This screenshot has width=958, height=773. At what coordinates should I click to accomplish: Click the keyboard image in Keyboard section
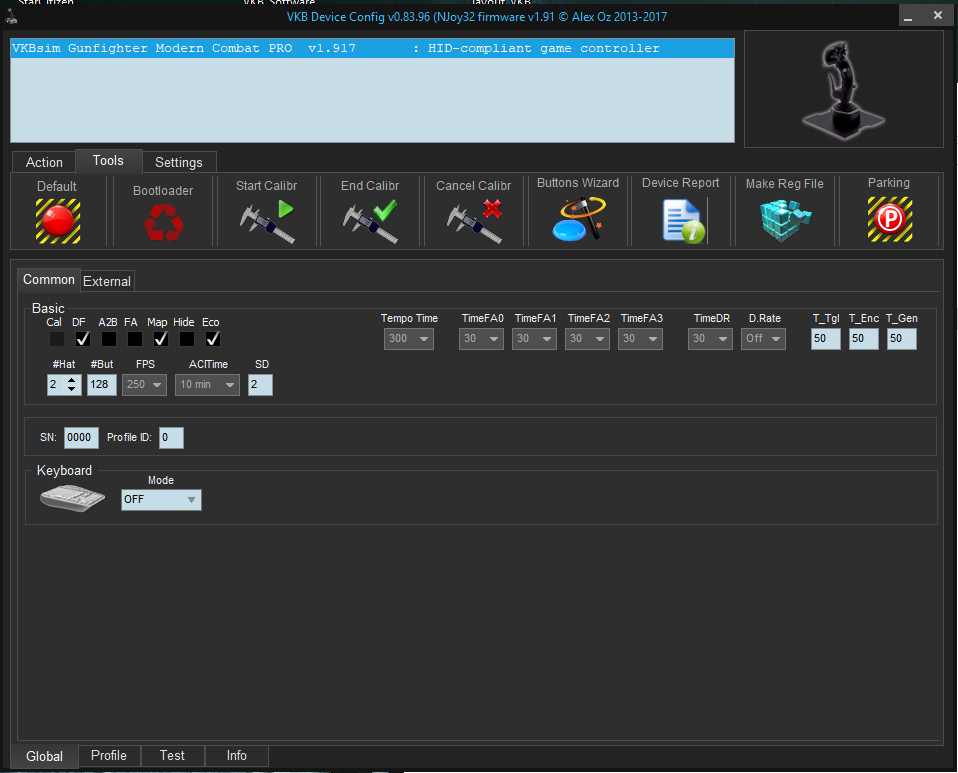tap(73, 497)
